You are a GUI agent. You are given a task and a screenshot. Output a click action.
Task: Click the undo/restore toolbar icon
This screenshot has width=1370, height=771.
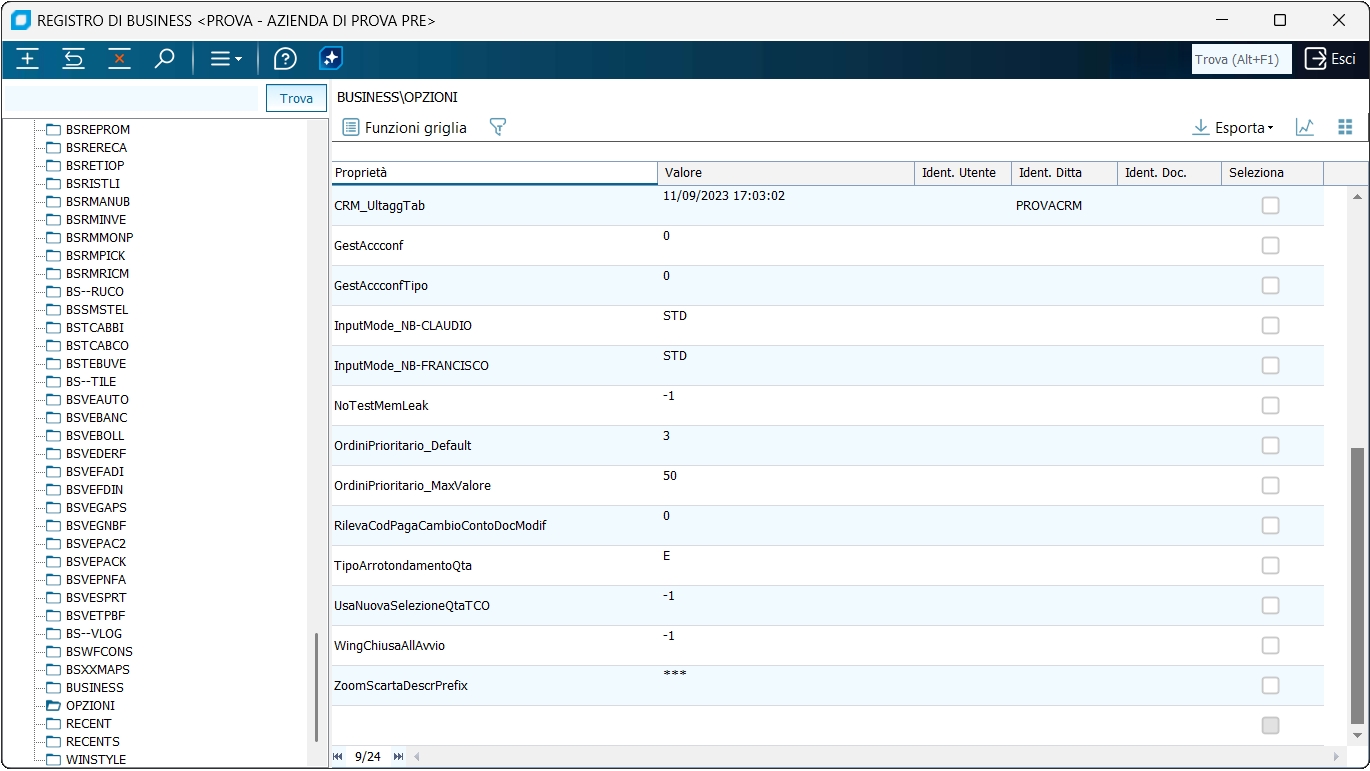[74, 59]
